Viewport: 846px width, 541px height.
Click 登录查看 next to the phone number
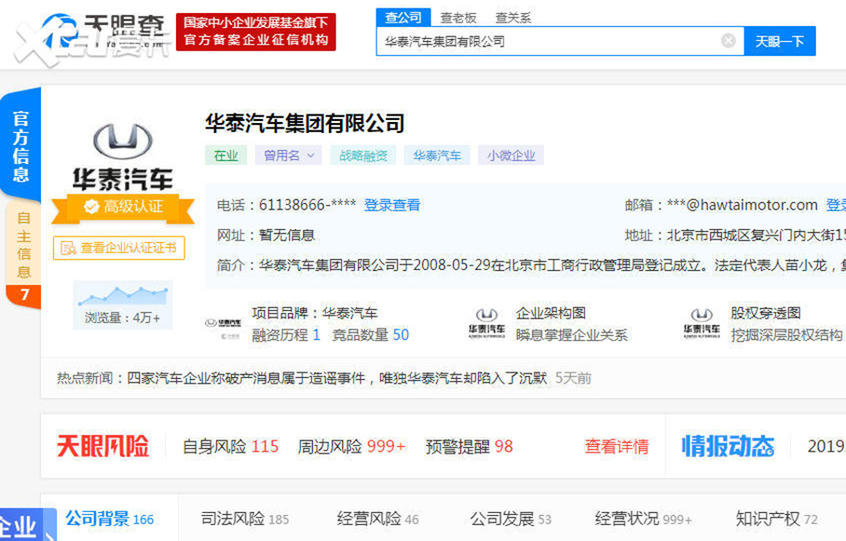click(x=392, y=205)
